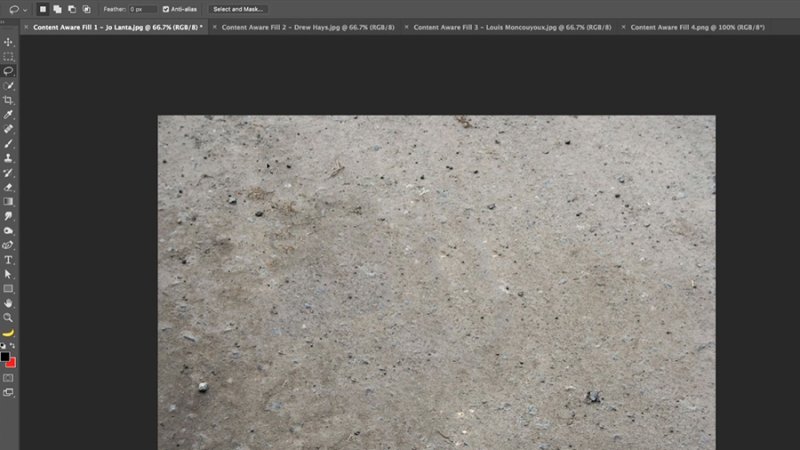
Task: Select the Gradient tool
Action: (8, 202)
